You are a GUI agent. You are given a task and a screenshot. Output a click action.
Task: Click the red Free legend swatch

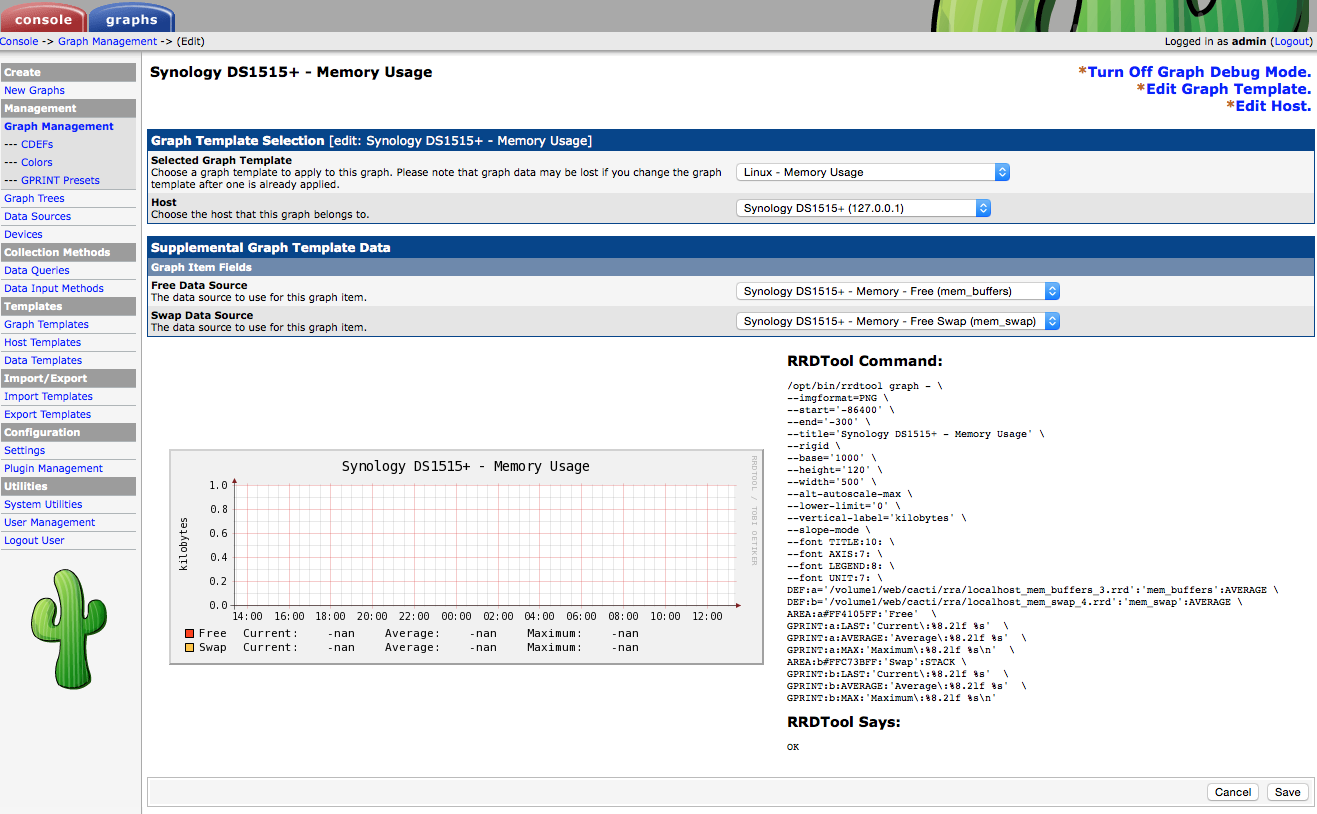[x=189, y=633]
